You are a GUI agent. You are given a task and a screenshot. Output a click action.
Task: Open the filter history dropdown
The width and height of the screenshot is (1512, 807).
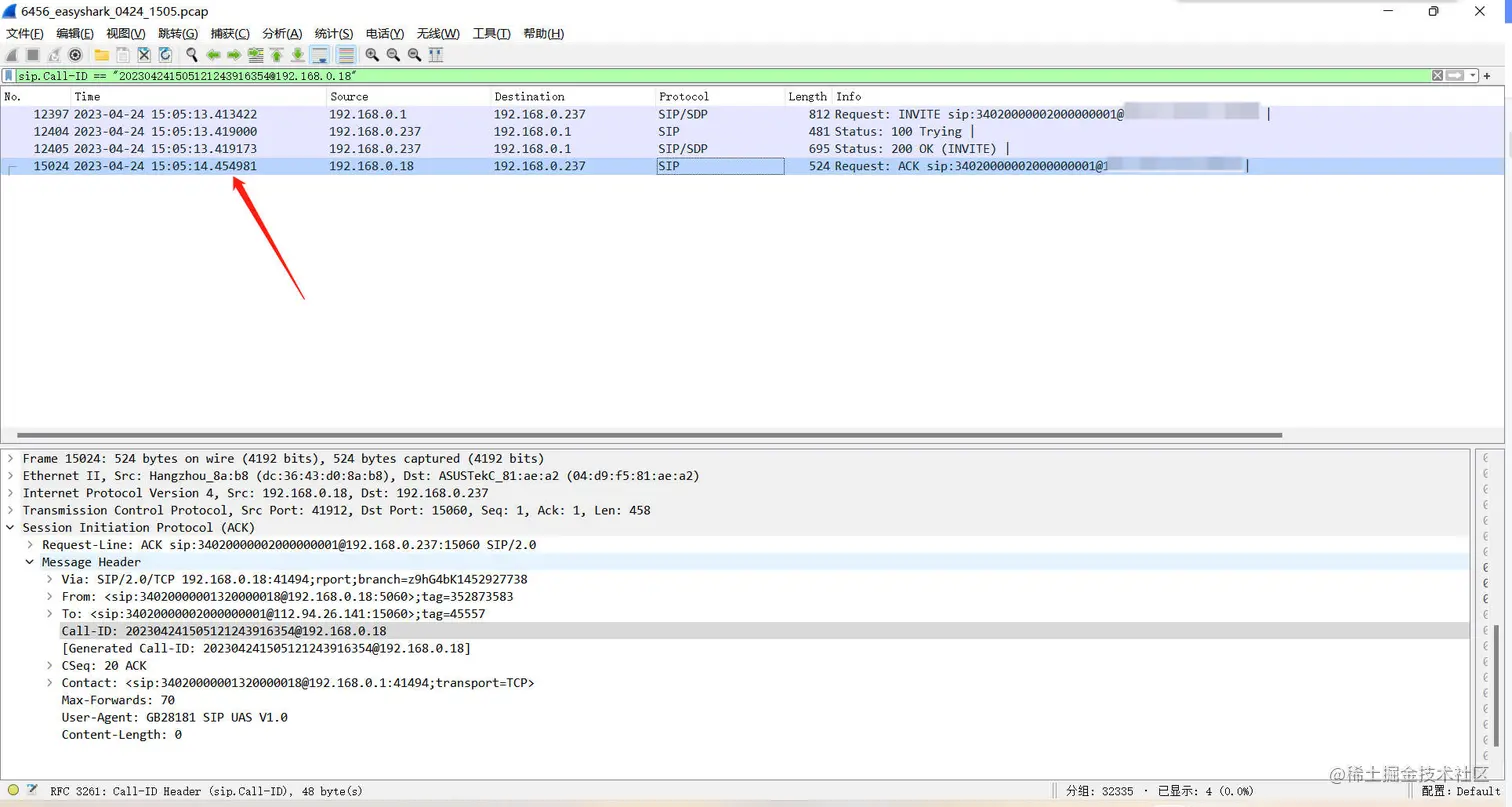1473,76
